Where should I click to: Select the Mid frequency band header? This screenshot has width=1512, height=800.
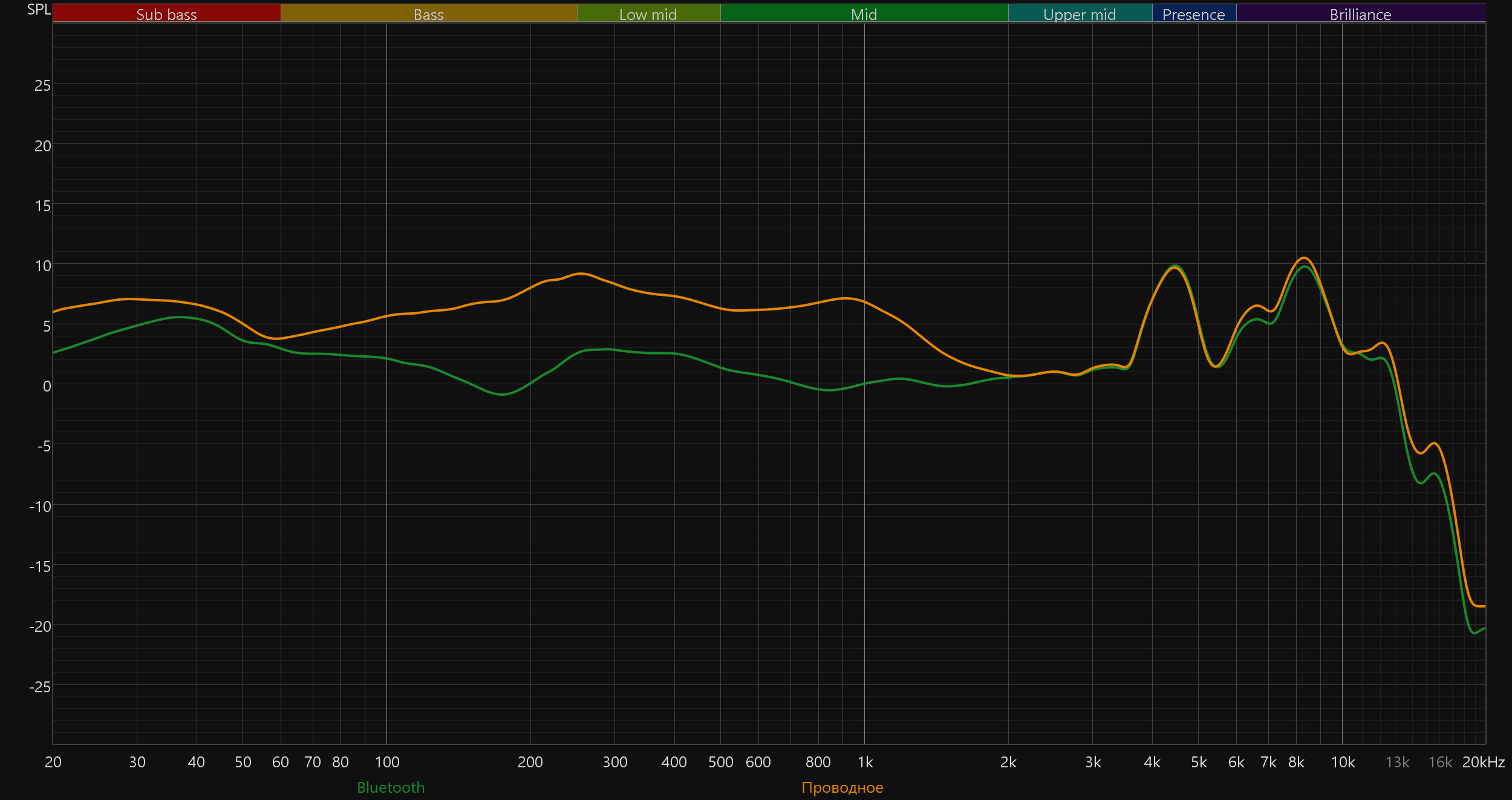click(x=864, y=14)
